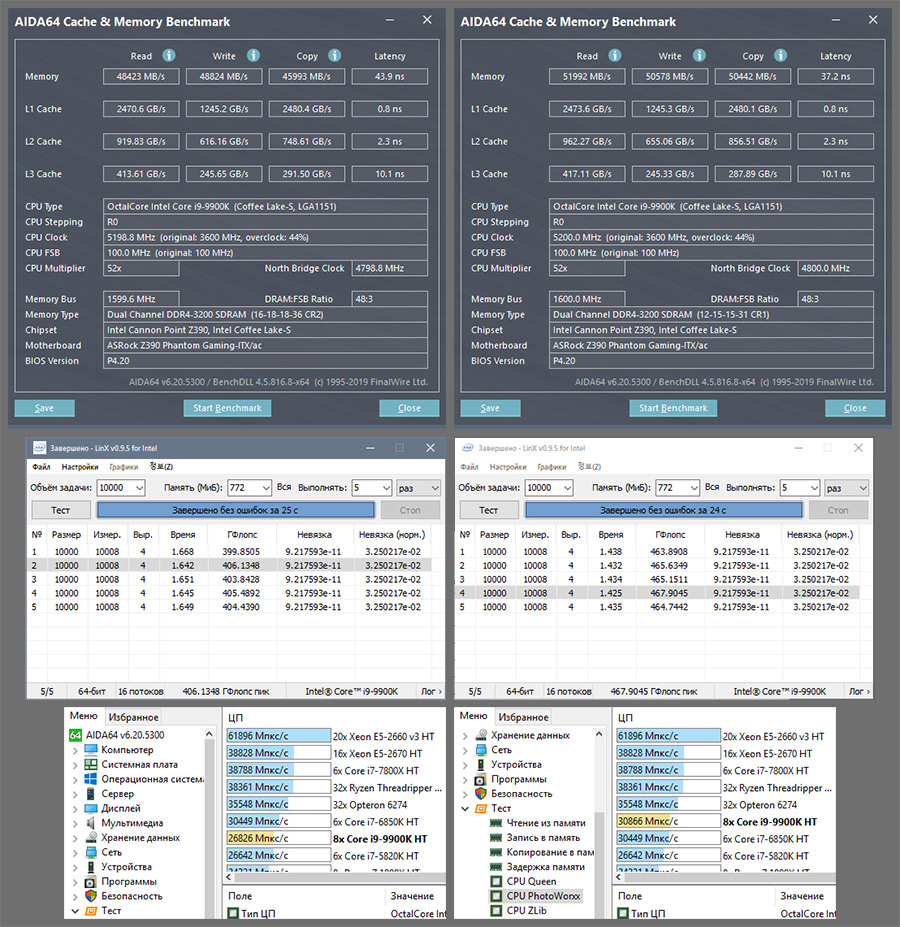Image resolution: width=900 pixels, height=927 pixels.
Task: Open раз unit dropdown in right LinX
Action: 863,488
